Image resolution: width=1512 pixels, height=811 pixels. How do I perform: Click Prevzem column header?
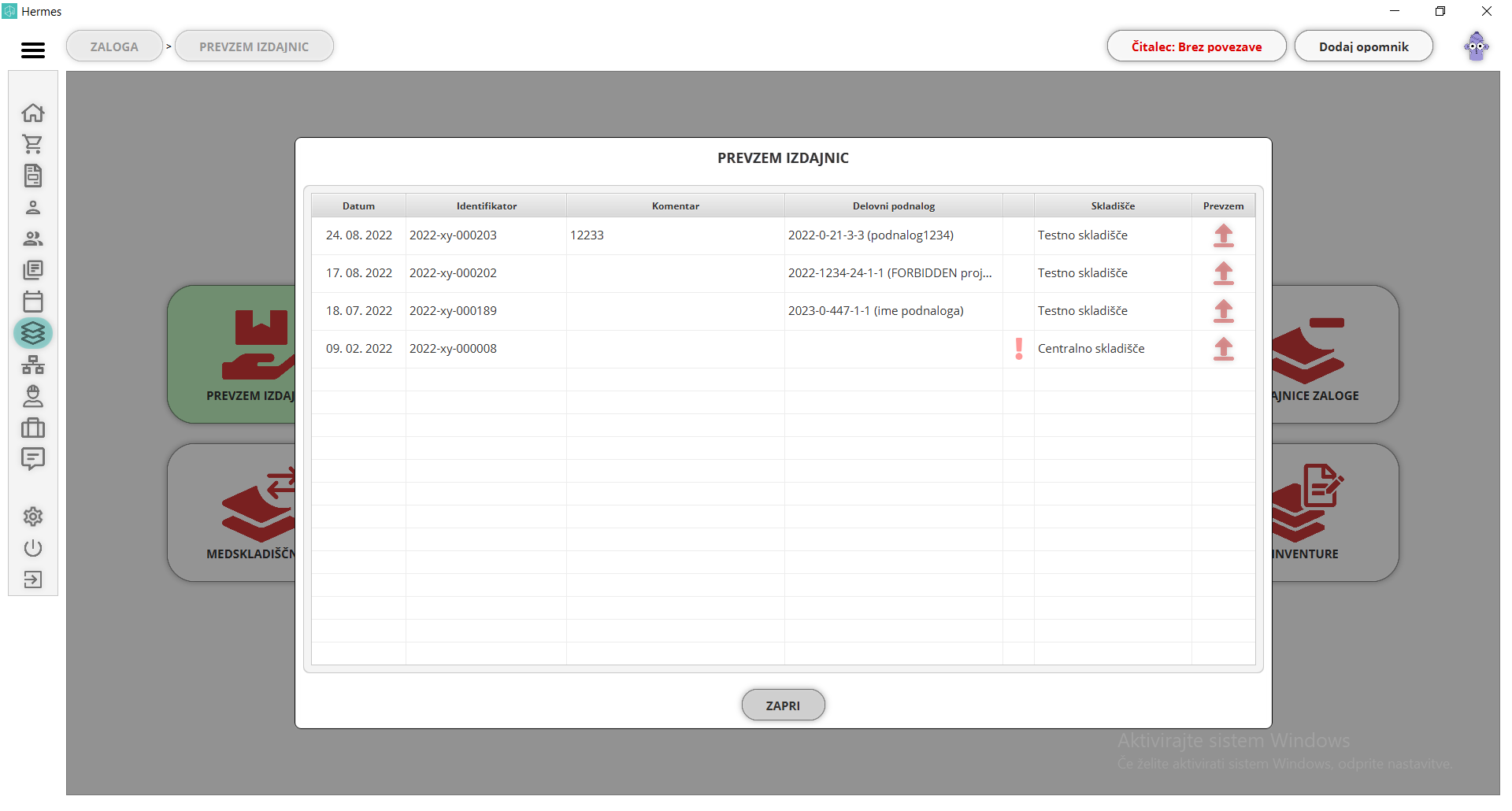pos(1223,206)
